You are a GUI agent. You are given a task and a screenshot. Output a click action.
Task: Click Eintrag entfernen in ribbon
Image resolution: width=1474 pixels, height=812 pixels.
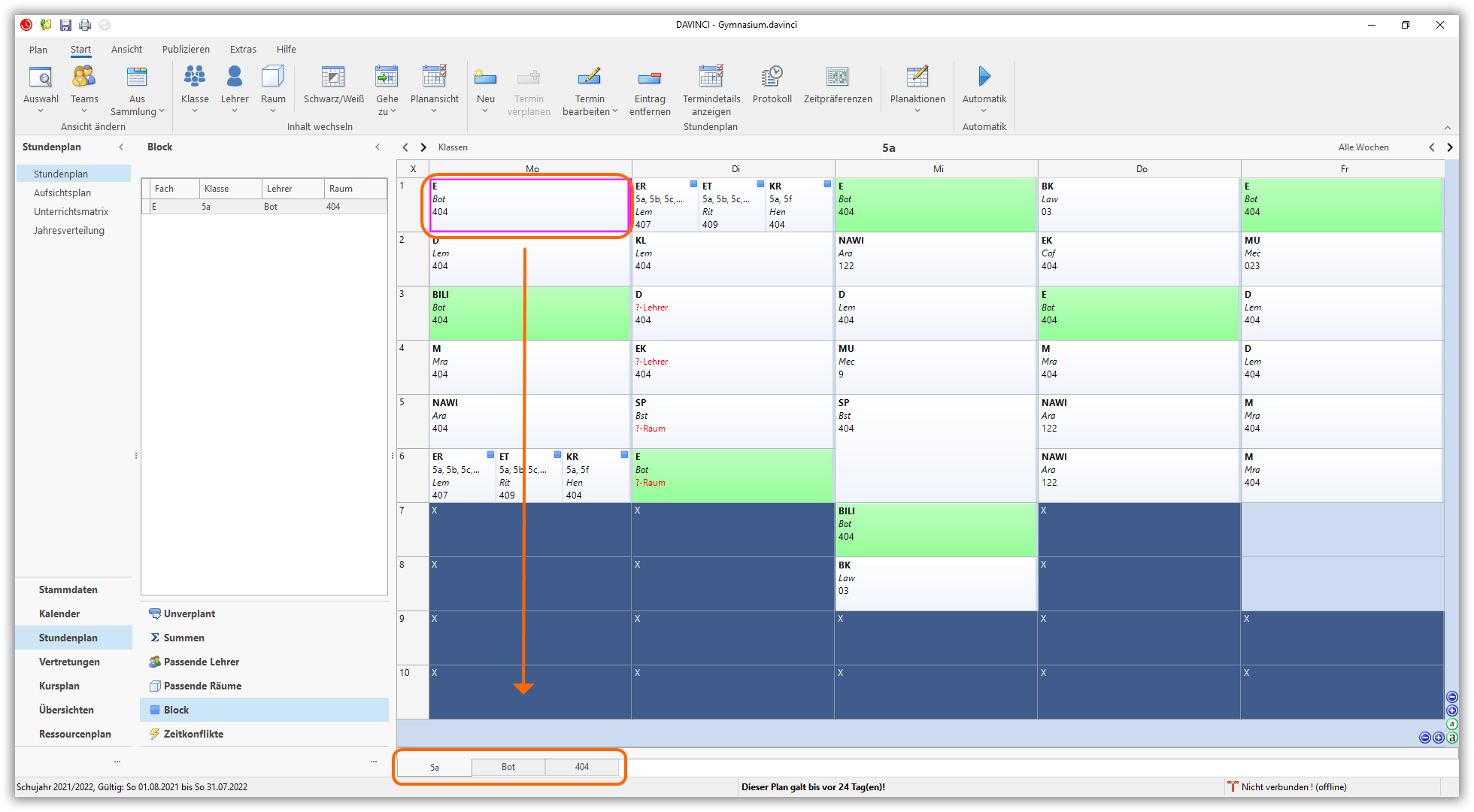click(x=649, y=77)
